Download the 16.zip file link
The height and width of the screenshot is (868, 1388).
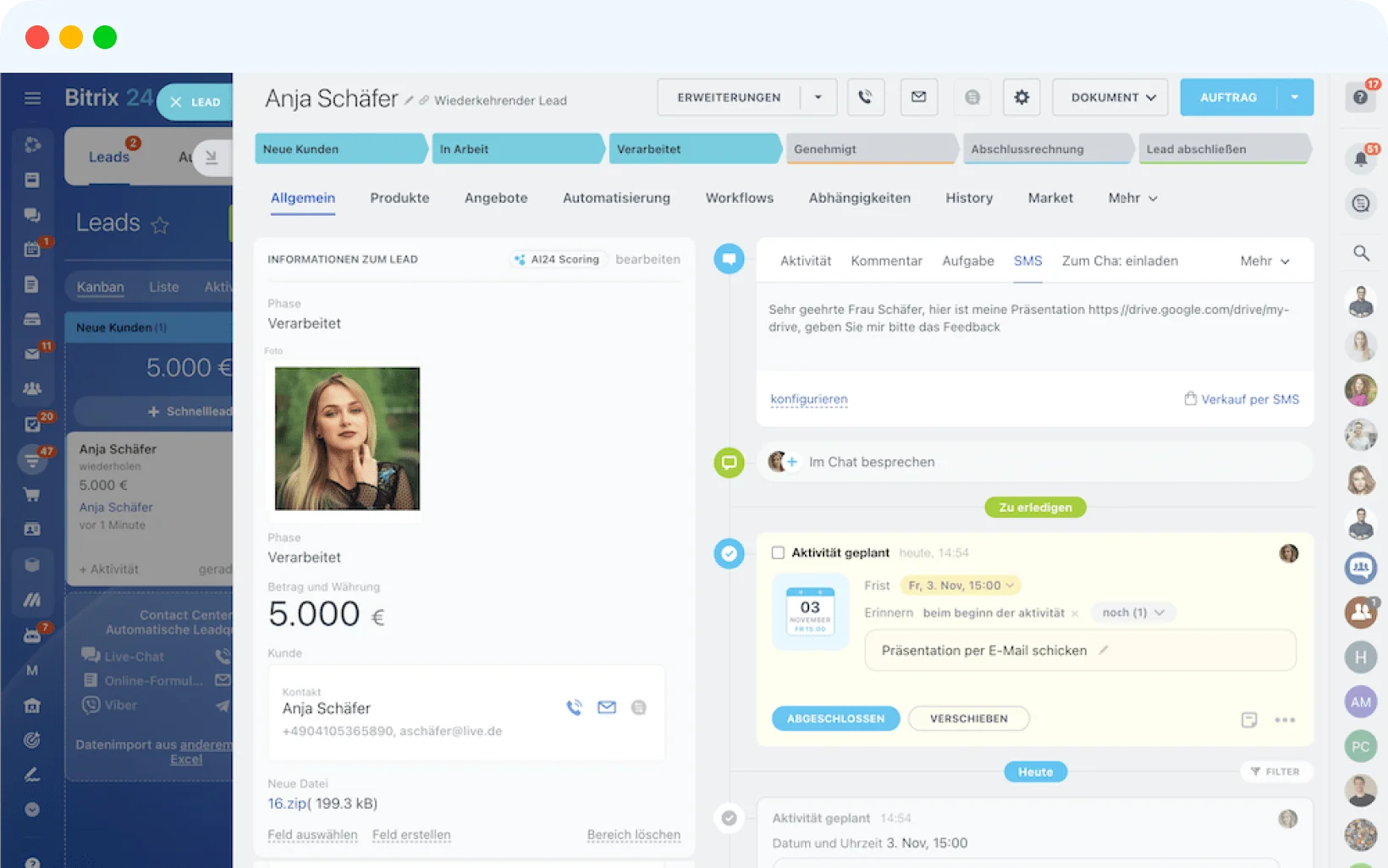287,804
